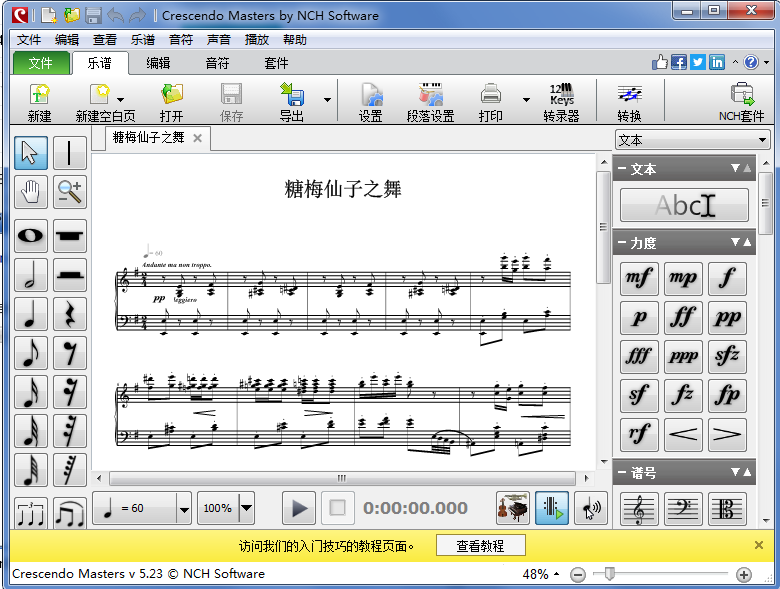Viewport: 780px width, 589px height.
Task: Toggle the note sound speaker button
Action: [x=591, y=508]
